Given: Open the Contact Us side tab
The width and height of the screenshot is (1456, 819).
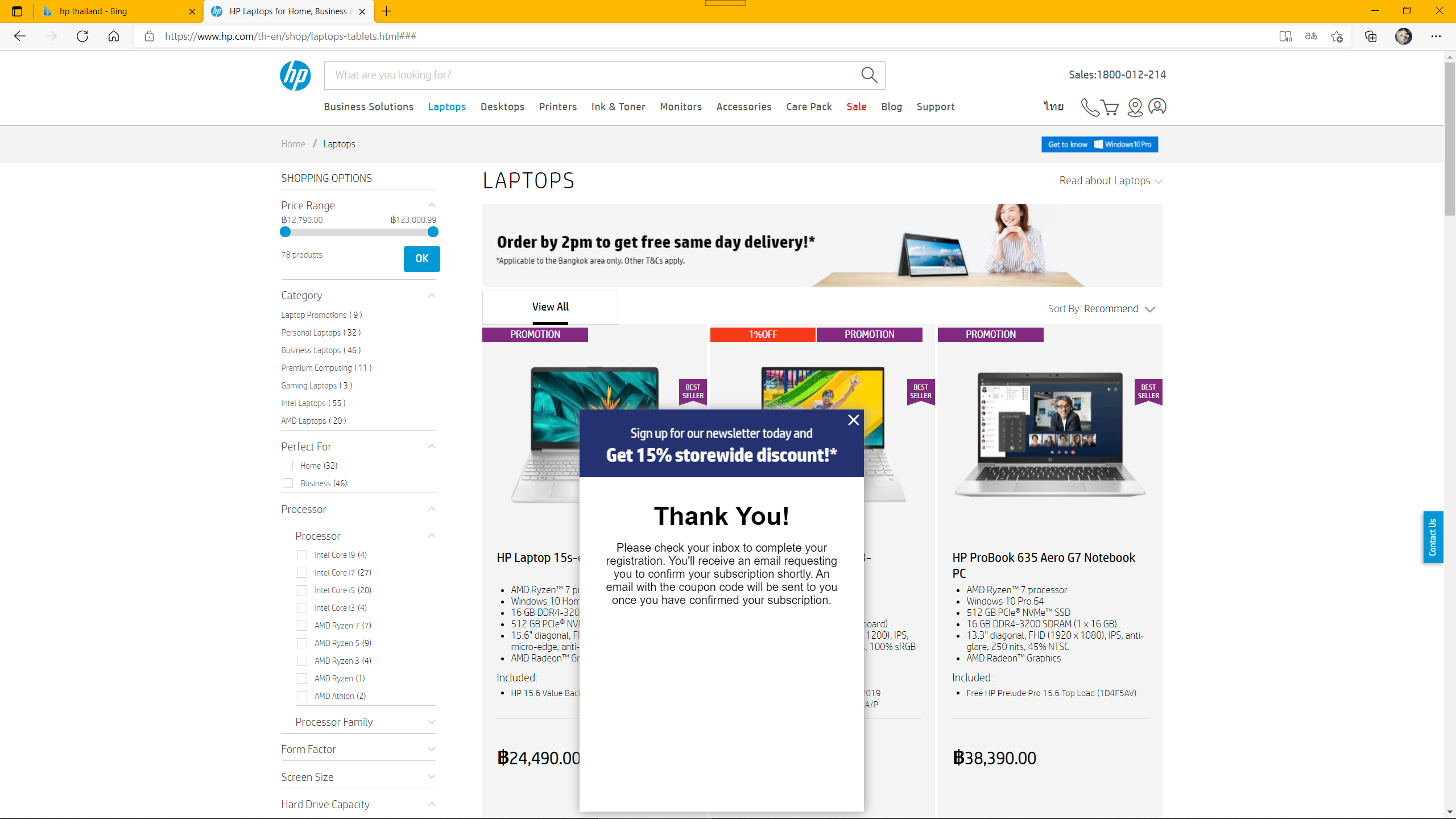Looking at the screenshot, I should [x=1433, y=537].
